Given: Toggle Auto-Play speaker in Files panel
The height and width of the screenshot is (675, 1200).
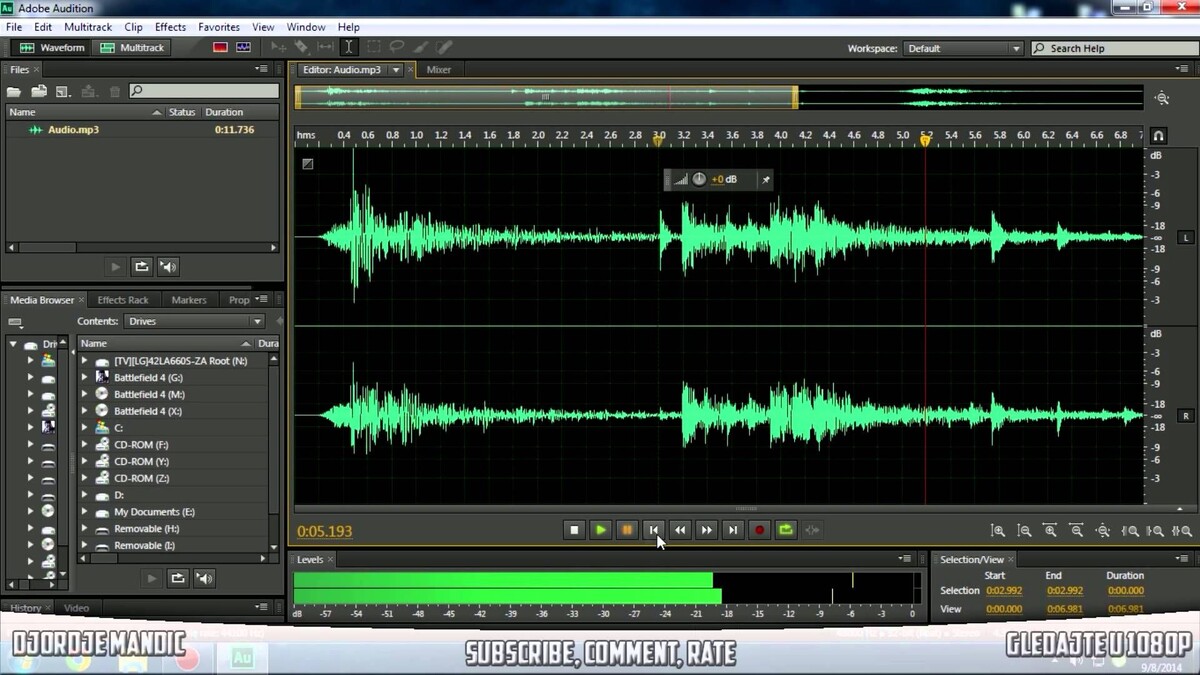Looking at the screenshot, I should (x=168, y=266).
